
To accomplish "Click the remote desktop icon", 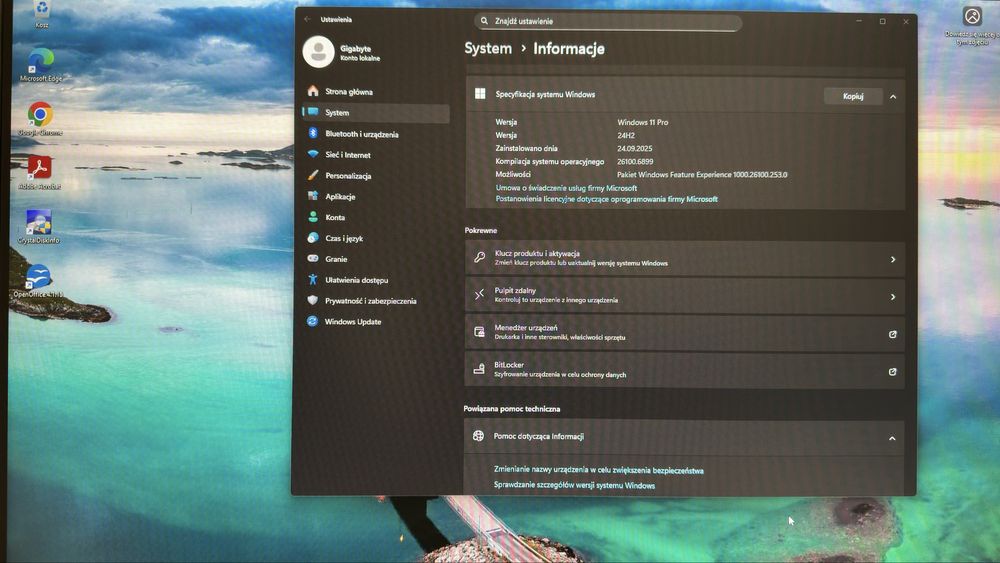I will [480, 295].
